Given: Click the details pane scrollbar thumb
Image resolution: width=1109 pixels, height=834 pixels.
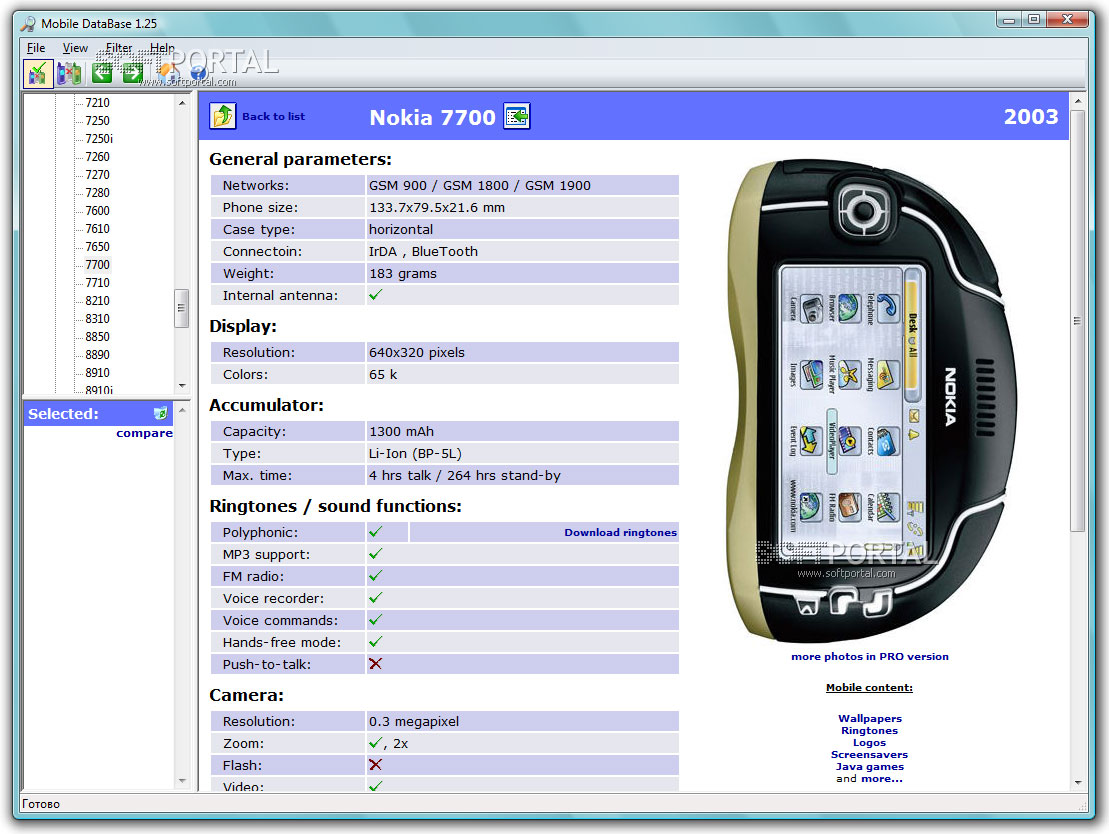Looking at the screenshot, I should tap(1077, 320).
